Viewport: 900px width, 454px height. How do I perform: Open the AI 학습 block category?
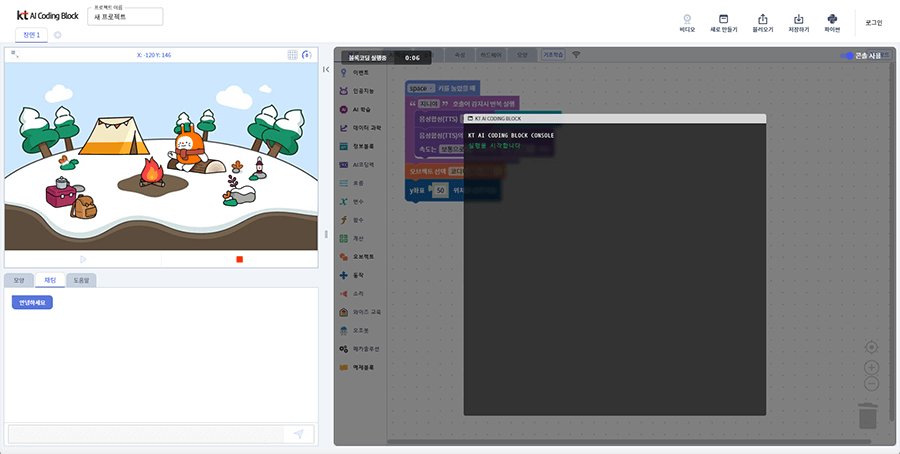tap(356, 110)
